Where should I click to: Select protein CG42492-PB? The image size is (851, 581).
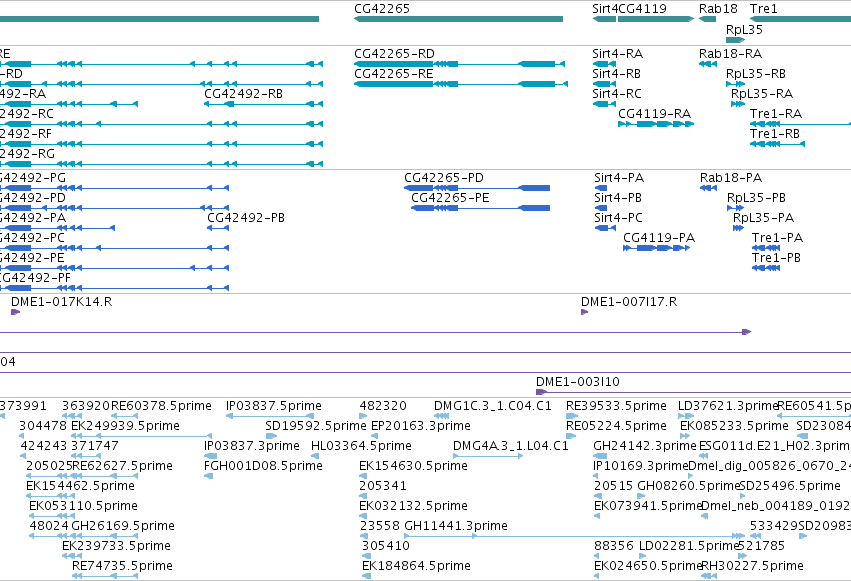click(218, 228)
